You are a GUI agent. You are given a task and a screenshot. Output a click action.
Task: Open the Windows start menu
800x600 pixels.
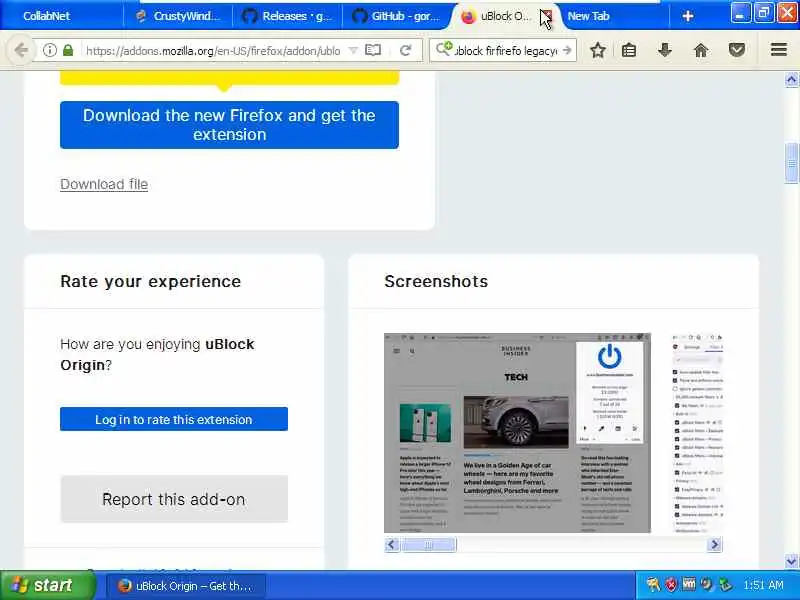47,585
